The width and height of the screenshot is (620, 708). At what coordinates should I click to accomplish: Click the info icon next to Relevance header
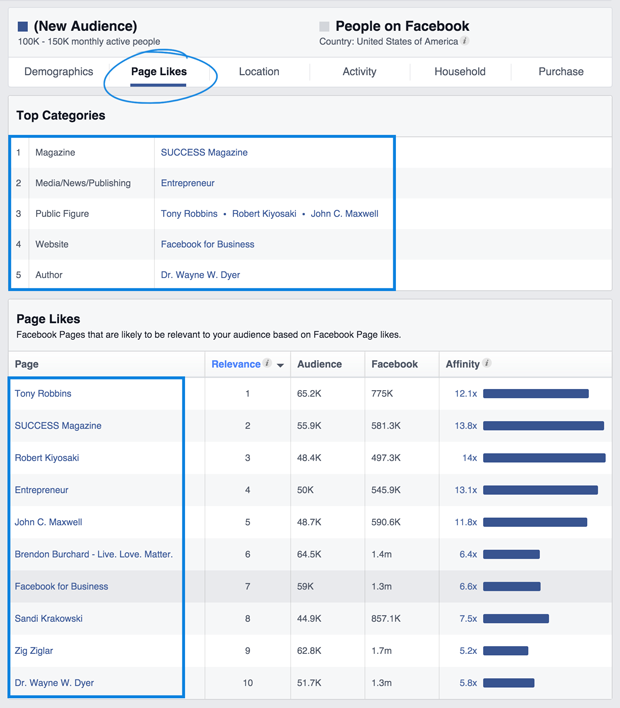(x=267, y=363)
